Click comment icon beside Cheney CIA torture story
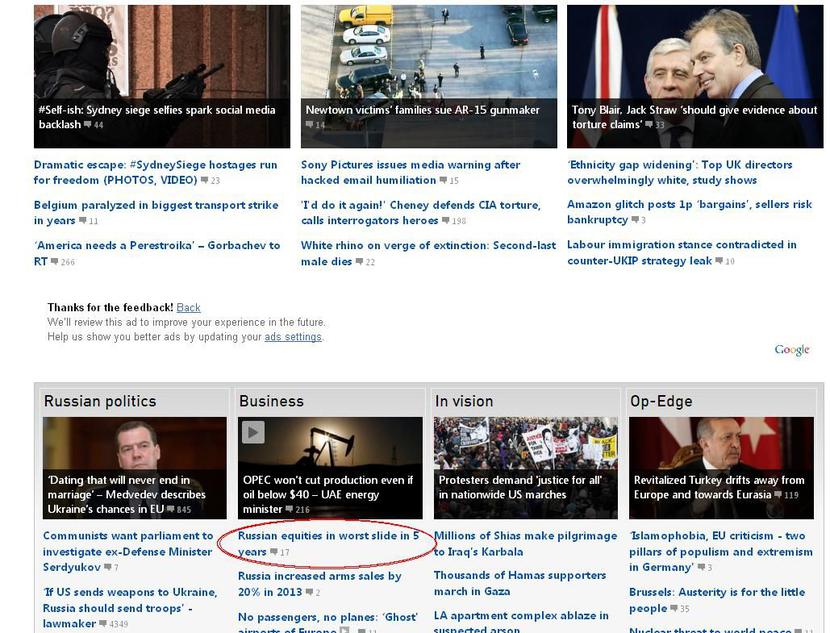830x633 pixels. point(446,221)
